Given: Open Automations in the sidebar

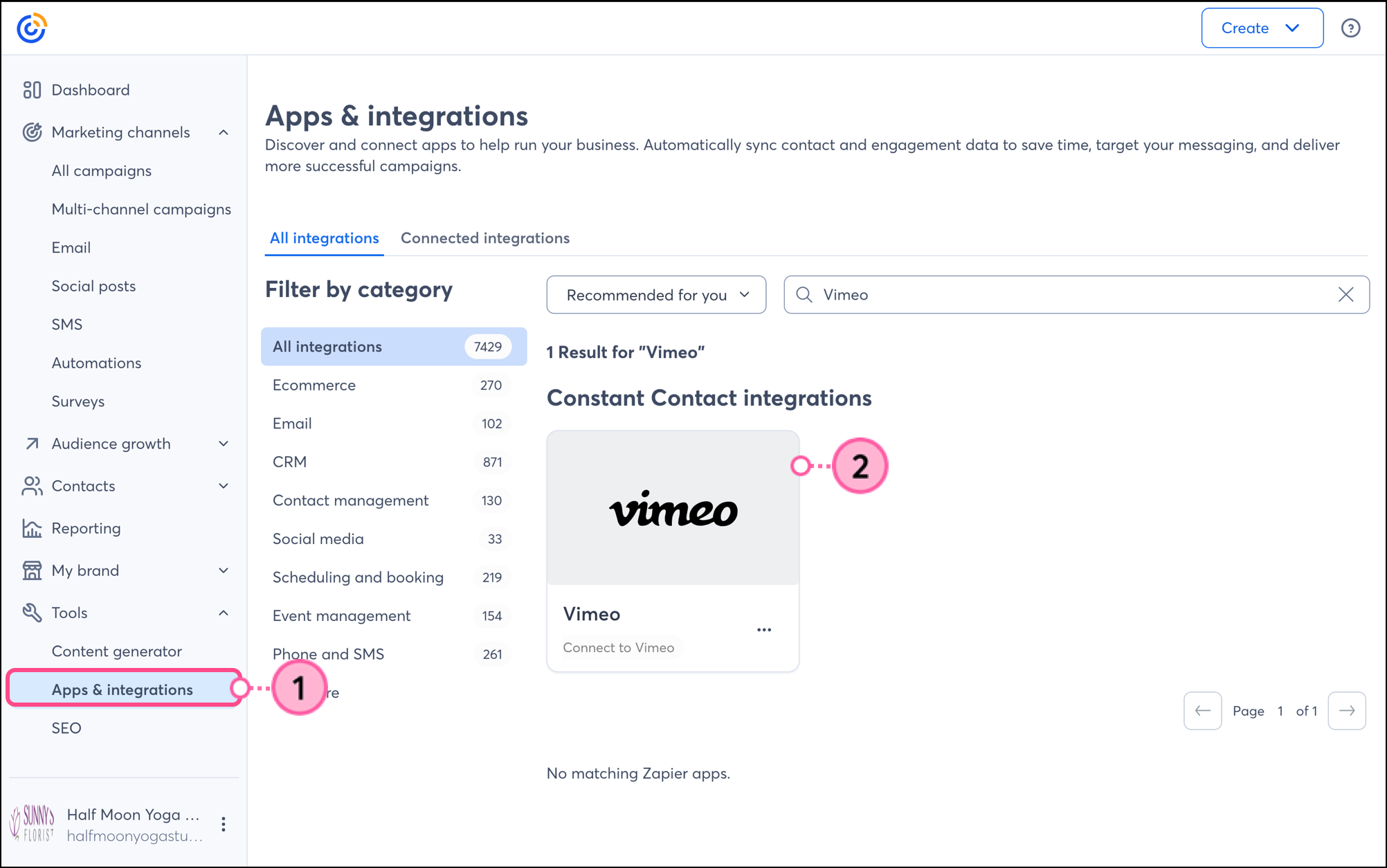Looking at the screenshot, I should pyautogui.click(x=97, y=363).
